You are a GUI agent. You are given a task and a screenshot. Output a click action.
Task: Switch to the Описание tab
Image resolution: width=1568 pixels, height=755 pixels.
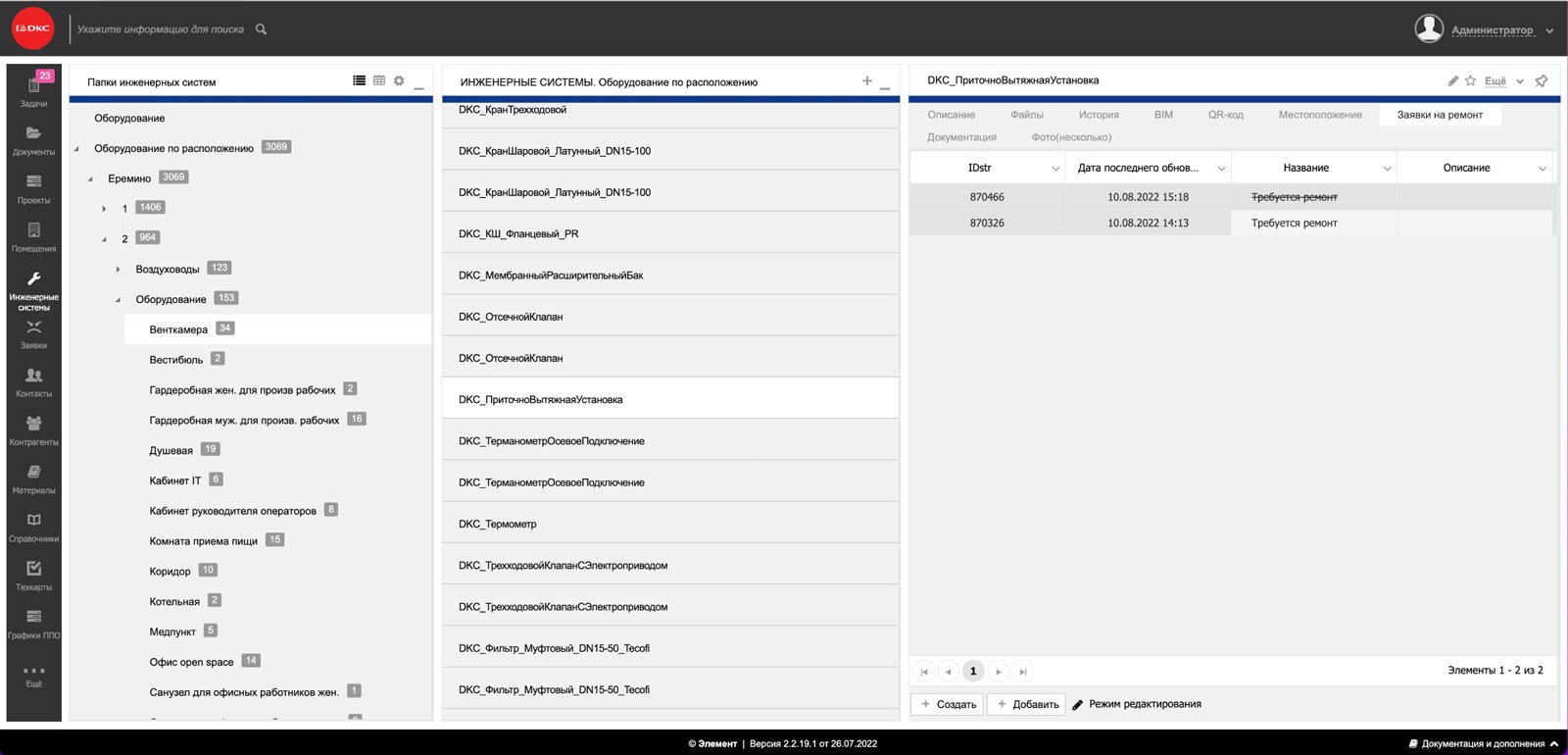tap(951, 115)
